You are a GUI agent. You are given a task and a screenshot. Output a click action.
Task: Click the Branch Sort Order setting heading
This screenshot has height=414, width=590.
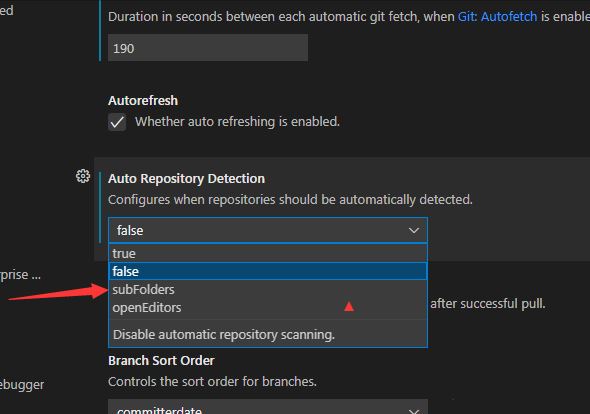(x=161, y=361)
